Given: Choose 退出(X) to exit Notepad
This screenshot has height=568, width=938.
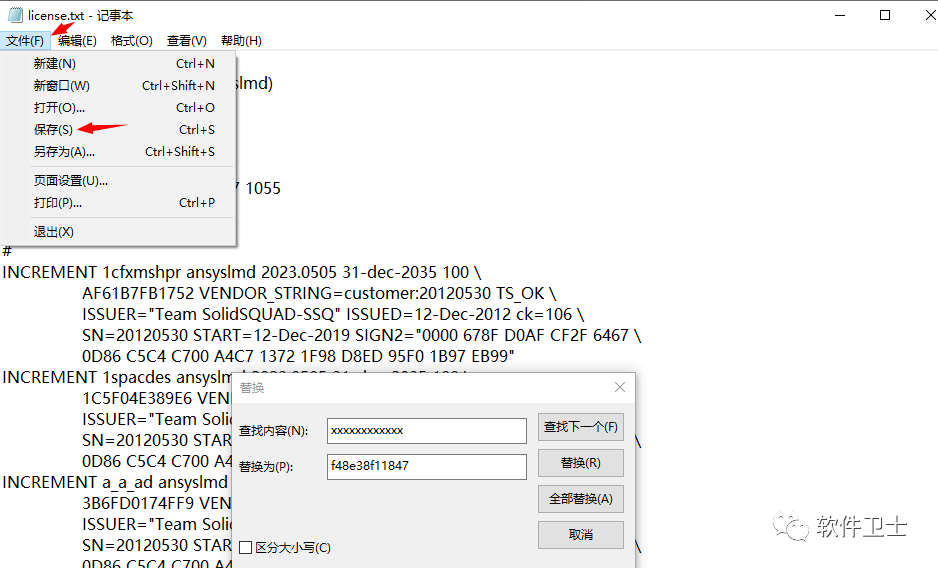Looking at the screenshot, I should 118,232.
